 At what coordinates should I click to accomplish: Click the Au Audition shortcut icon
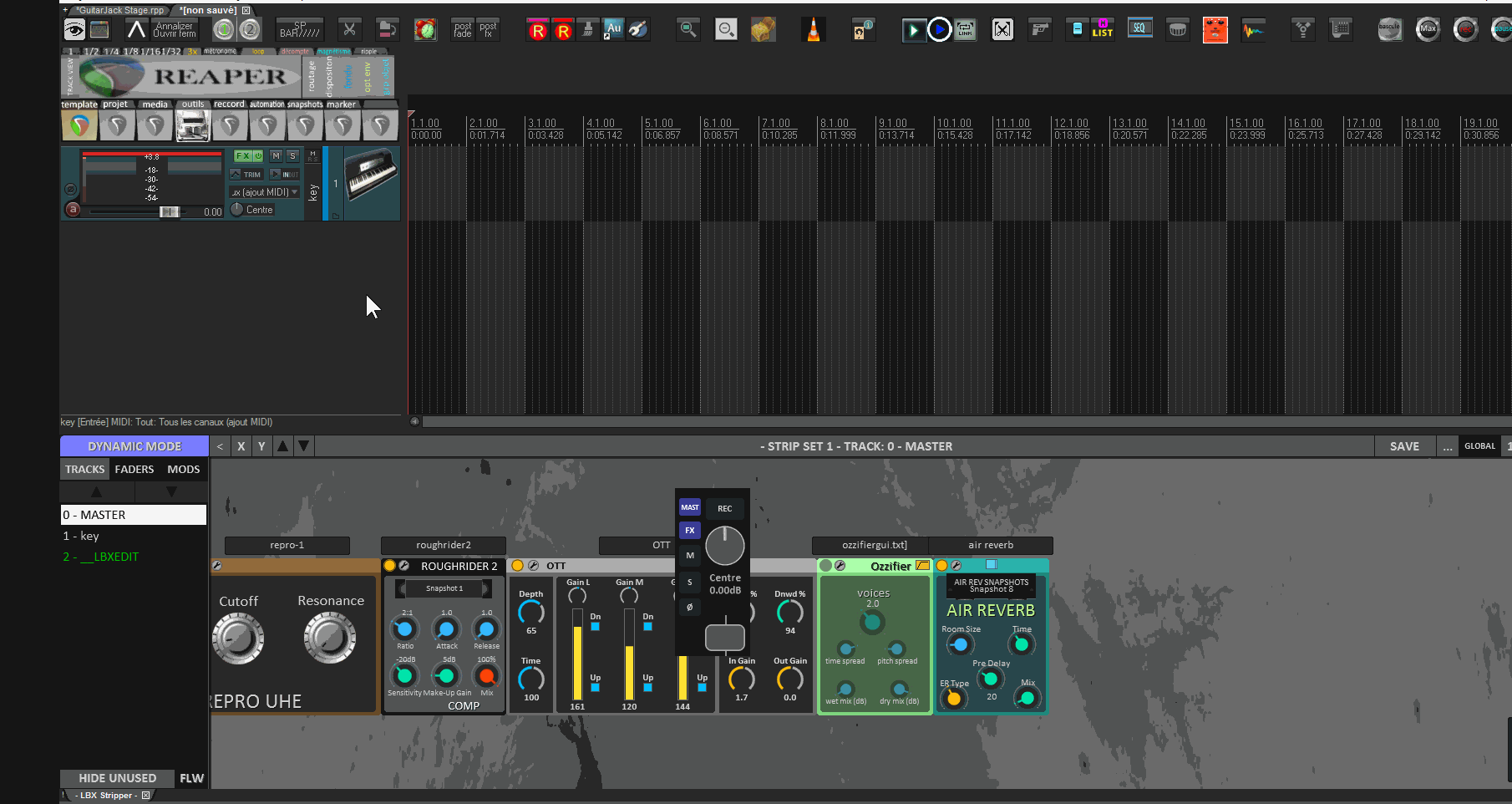[x=613, y=29]
